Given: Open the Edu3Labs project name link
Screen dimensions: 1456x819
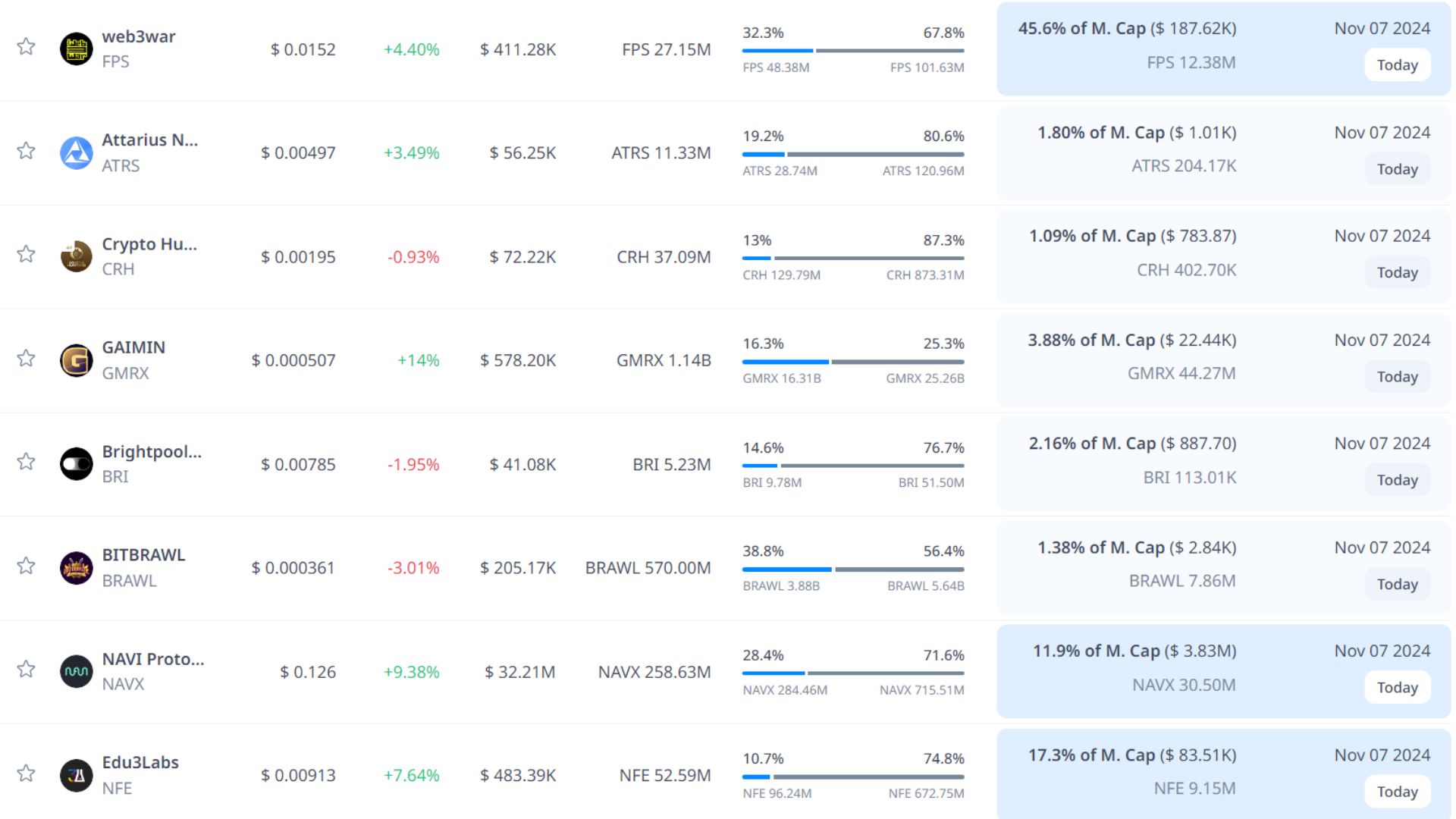Looking at the screenshot, I should pos(140,762).
